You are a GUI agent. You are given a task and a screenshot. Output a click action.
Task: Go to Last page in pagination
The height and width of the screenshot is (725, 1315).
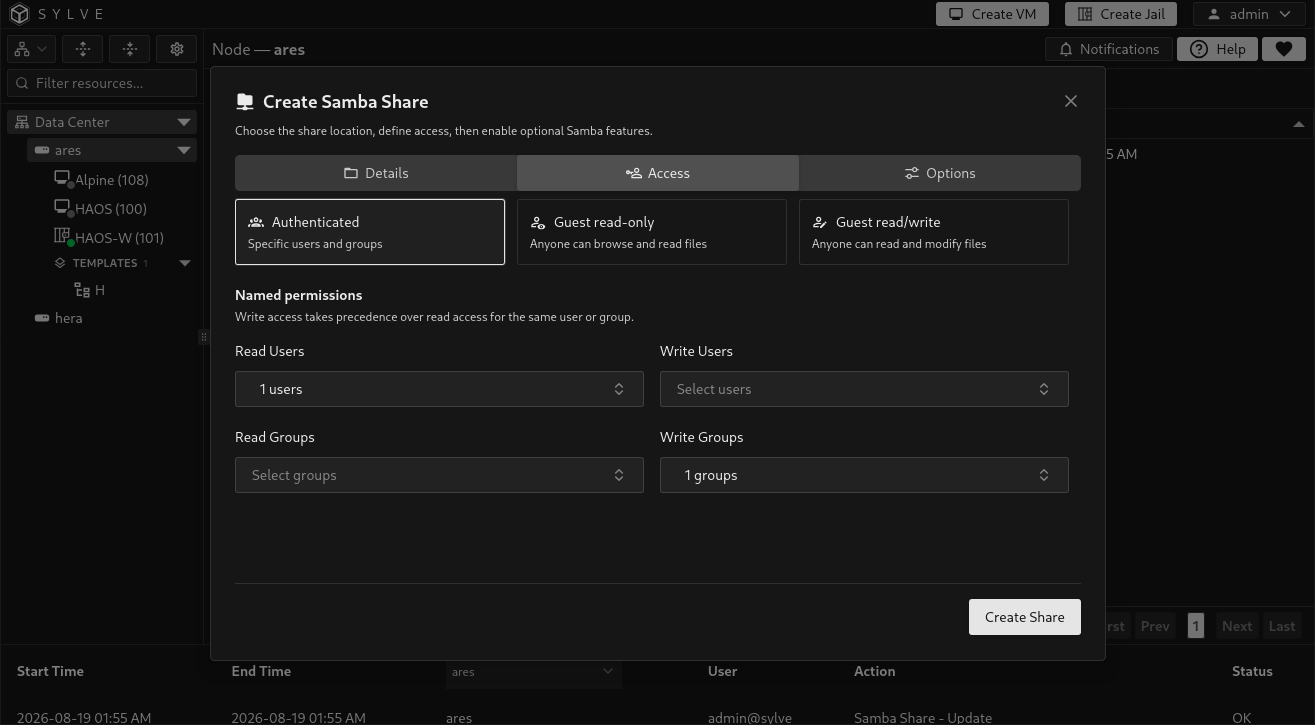[1282, 626]
